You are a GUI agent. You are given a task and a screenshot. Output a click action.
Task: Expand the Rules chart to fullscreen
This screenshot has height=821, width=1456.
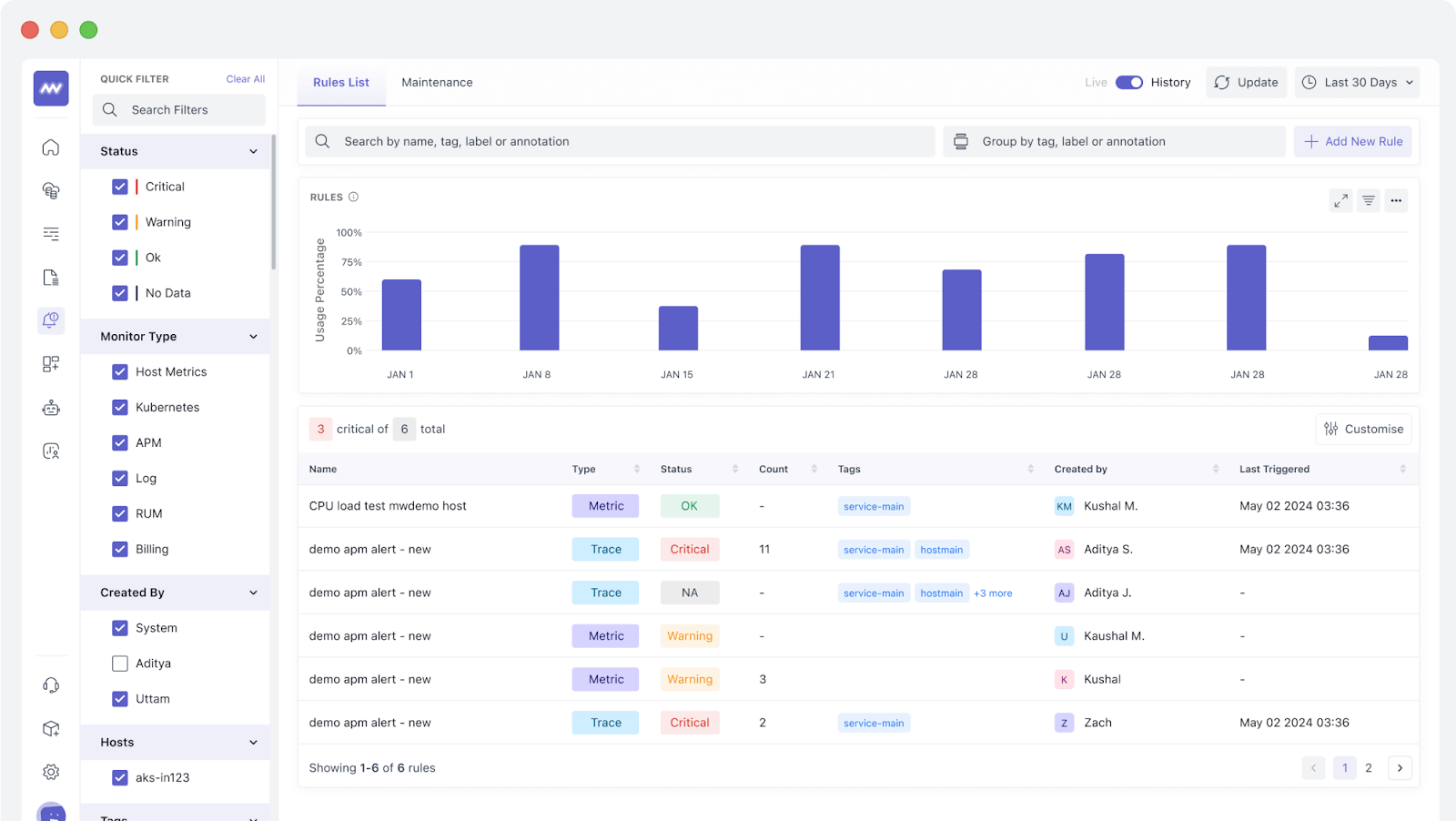pyautogui.click(x=1340, y=200)
